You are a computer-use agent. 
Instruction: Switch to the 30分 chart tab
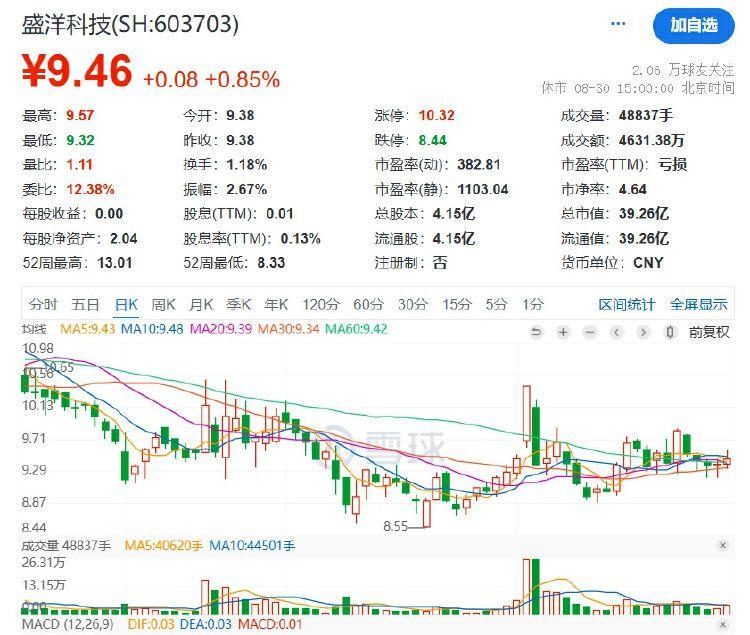(x=413, y=304)
